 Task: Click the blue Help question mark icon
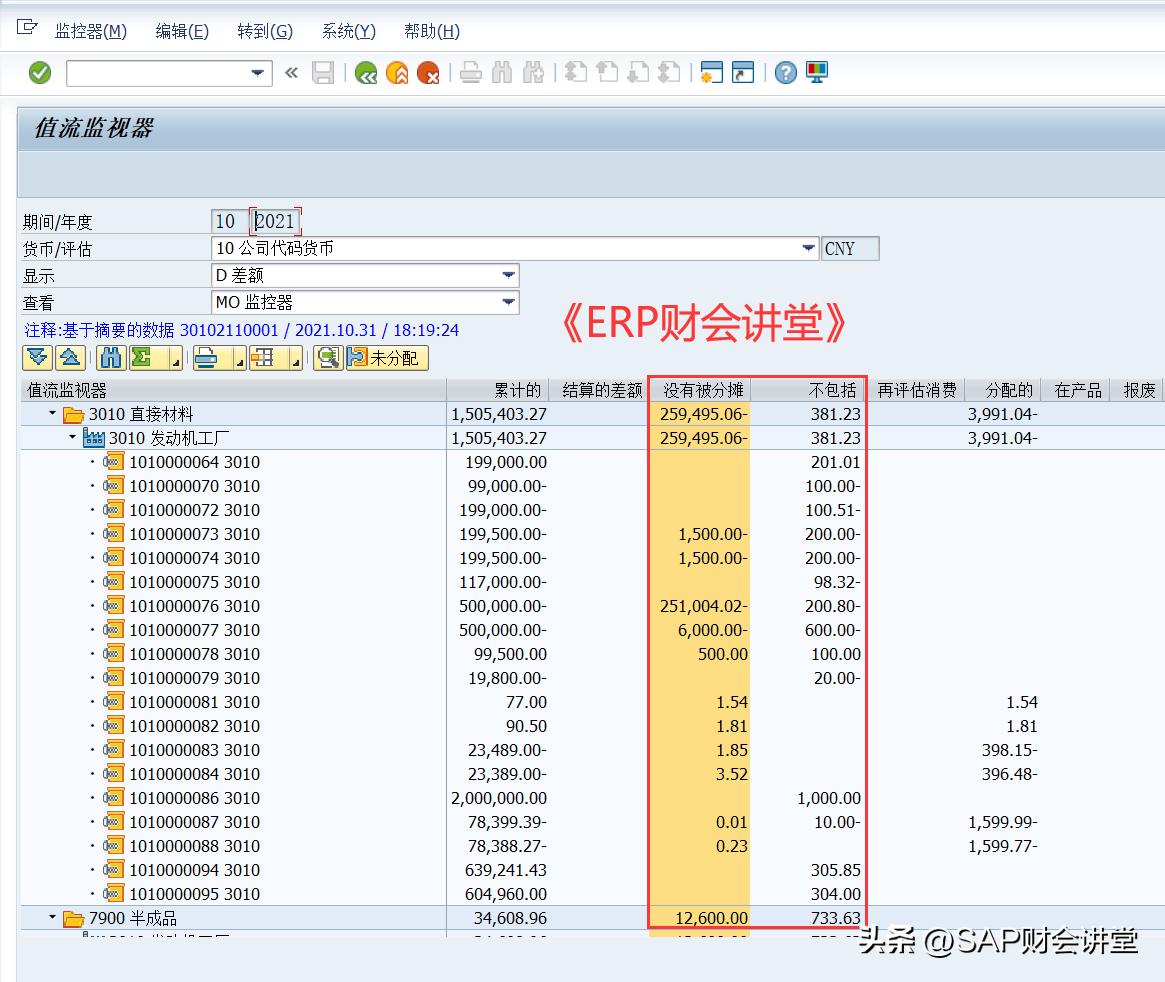(785, 72)
